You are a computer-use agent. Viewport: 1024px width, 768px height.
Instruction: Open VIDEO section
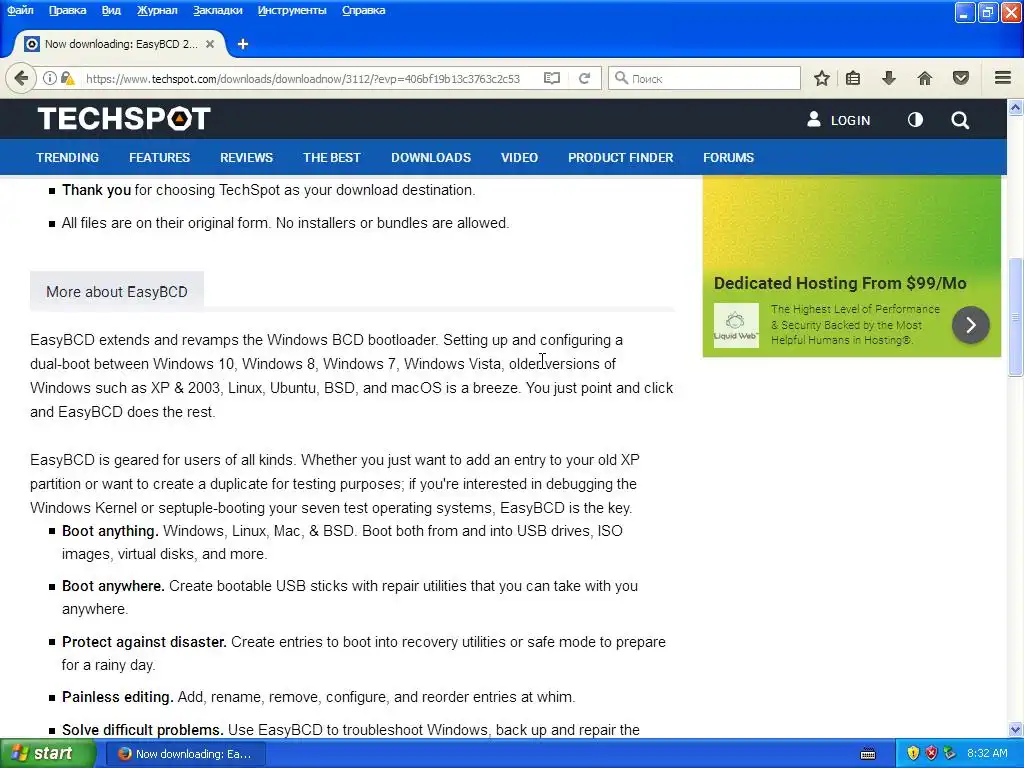coord(519,157)
